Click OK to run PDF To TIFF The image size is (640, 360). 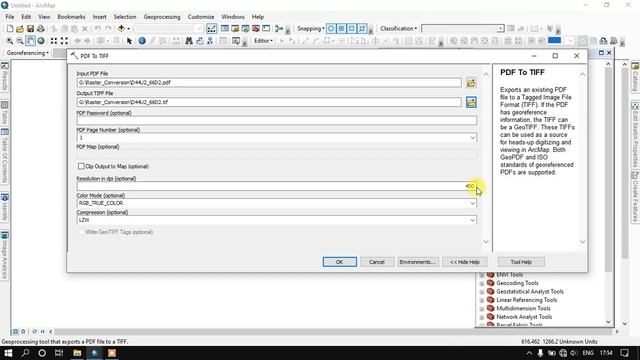pyautogui.click(x=340, y=262)
